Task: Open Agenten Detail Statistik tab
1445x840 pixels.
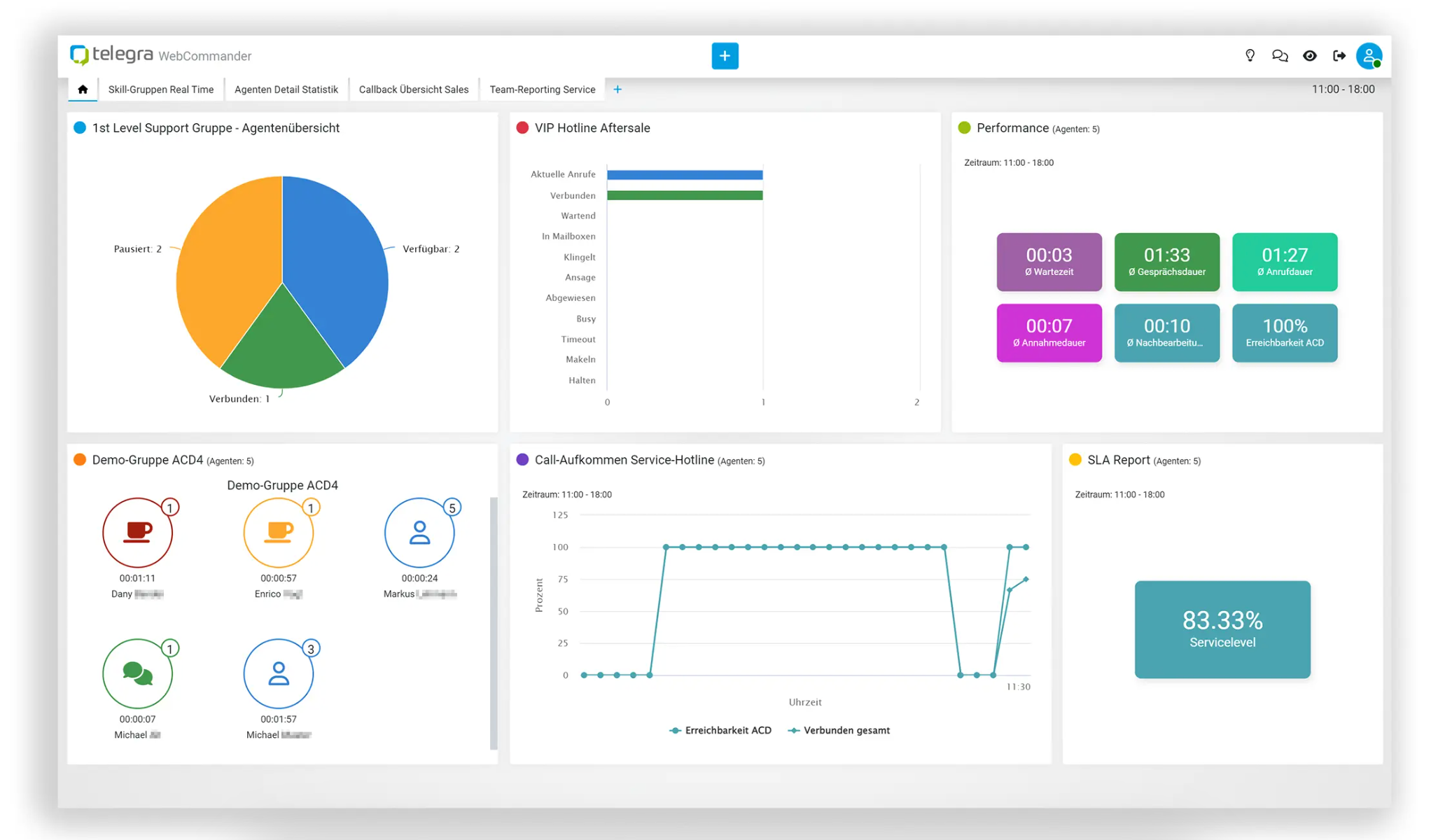Action: (x=286, y=90)
